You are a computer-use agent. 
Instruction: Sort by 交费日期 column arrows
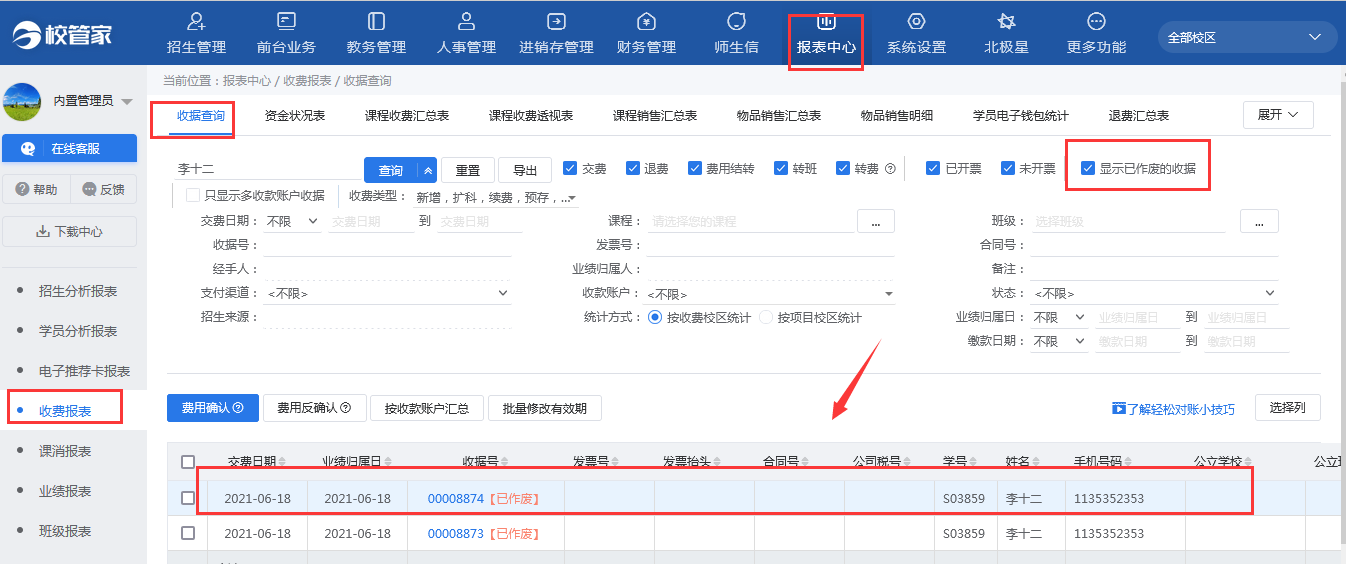tap(282, 462)
